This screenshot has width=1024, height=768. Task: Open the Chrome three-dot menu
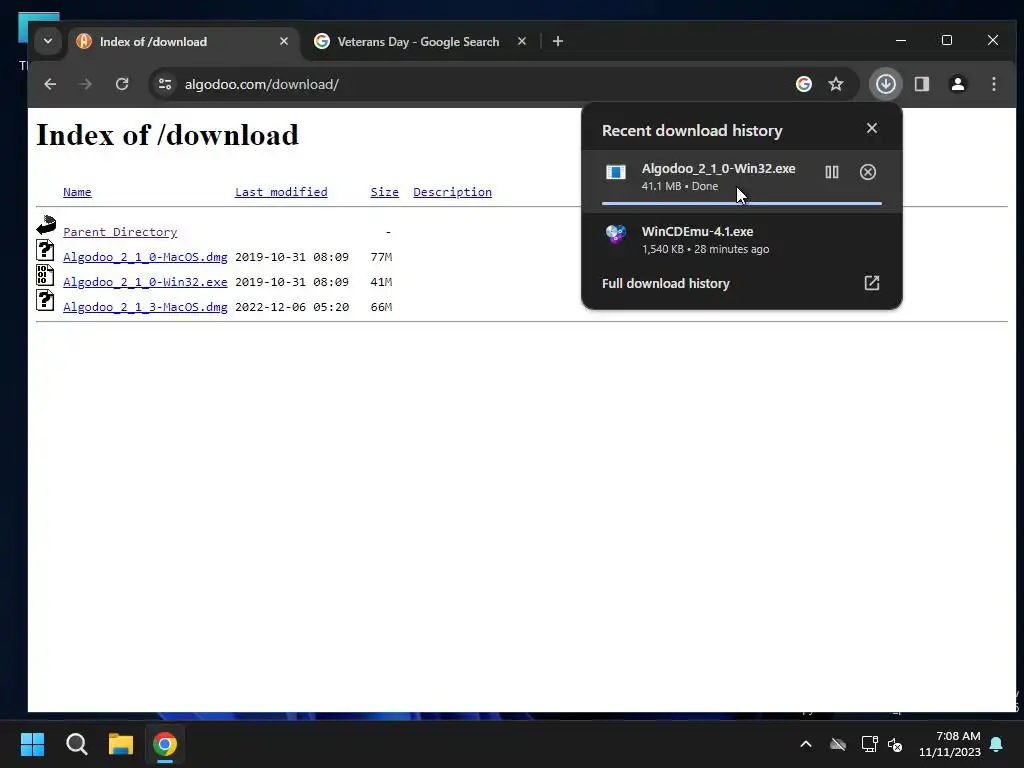point(994,84)
